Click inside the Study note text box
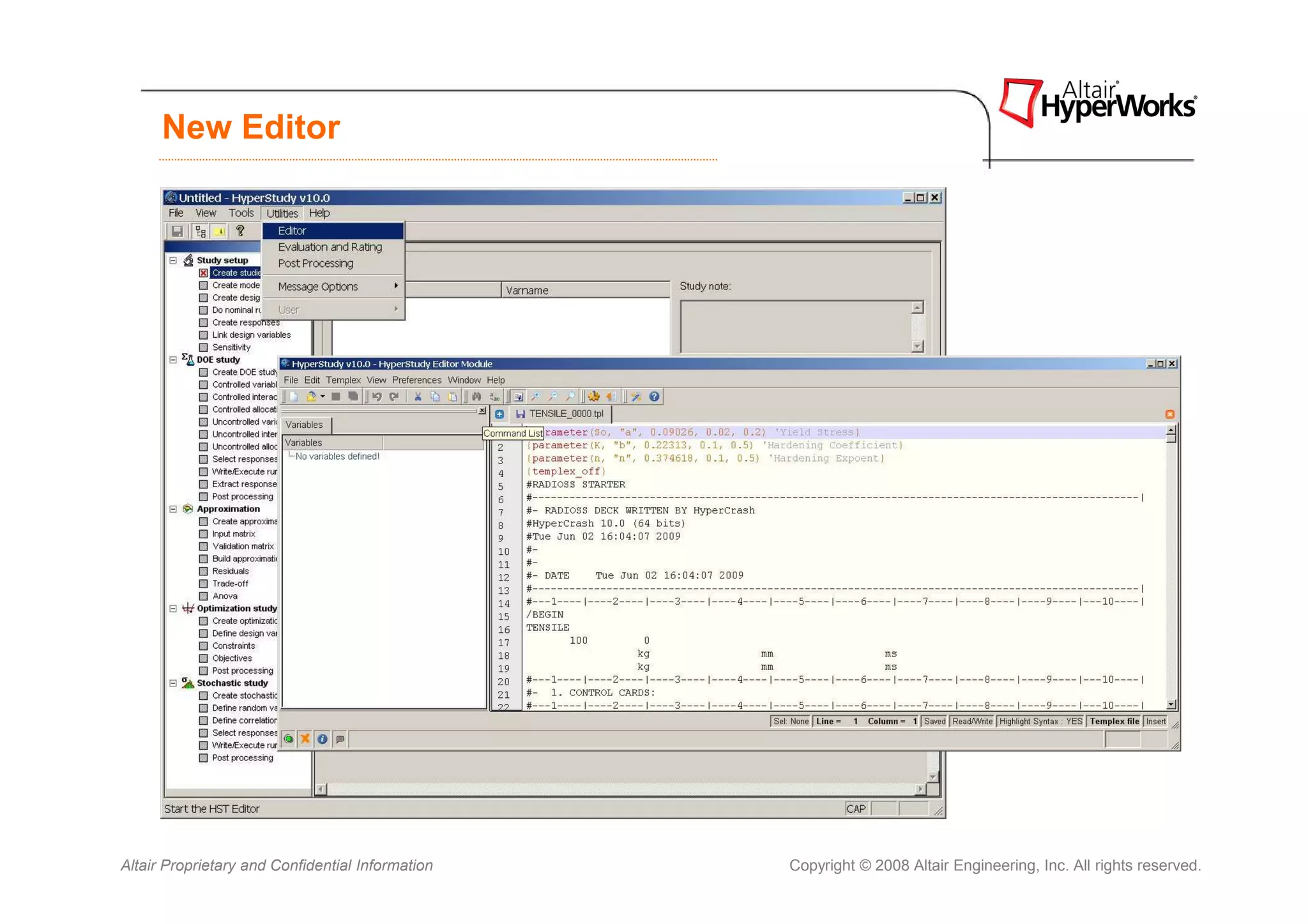The width and height of the screenshot is (1308, 924). (796, 327)
